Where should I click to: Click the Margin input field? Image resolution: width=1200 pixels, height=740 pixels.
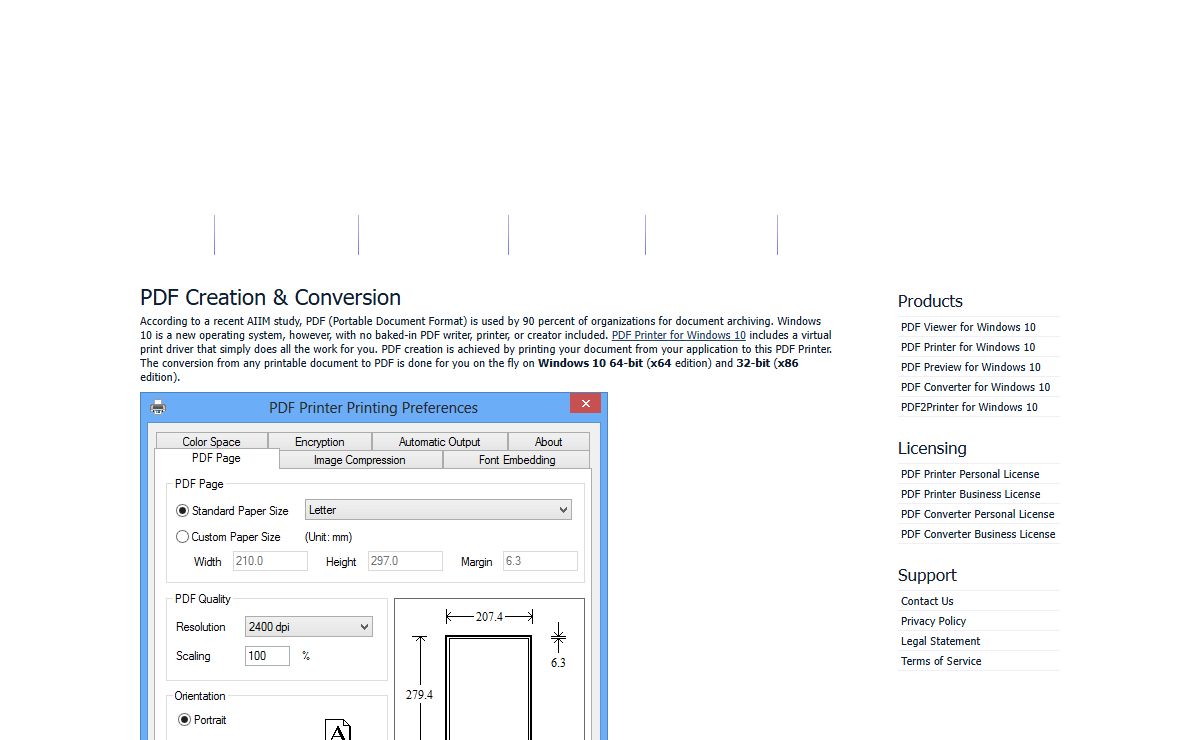[x=540, y=561]
